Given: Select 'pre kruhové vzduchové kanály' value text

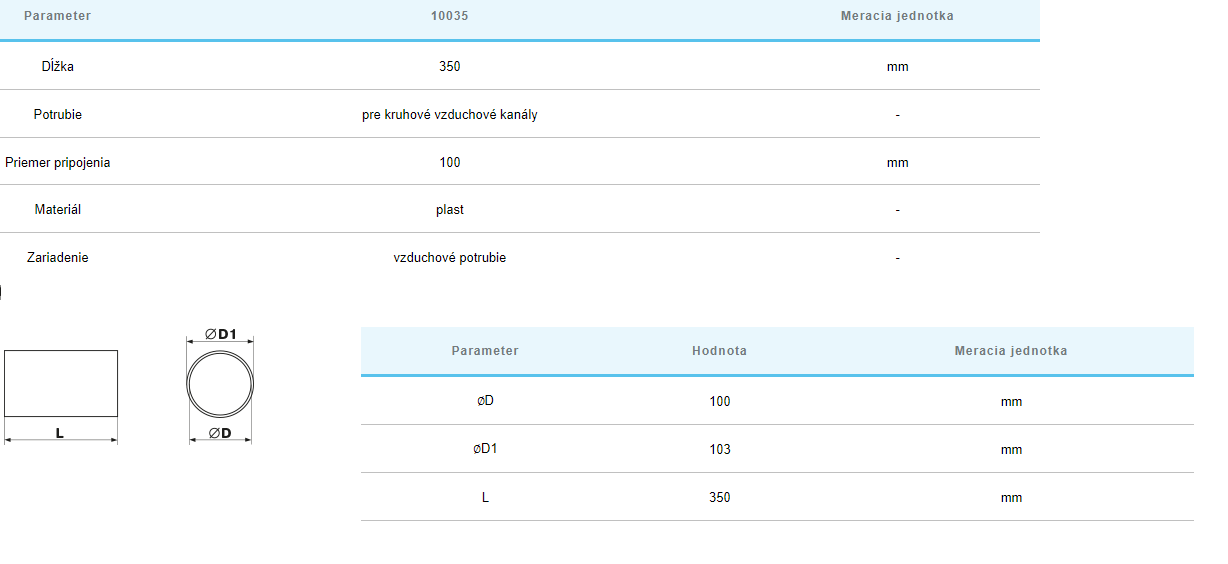Looking at the screenshot, I should pos(449,115).
